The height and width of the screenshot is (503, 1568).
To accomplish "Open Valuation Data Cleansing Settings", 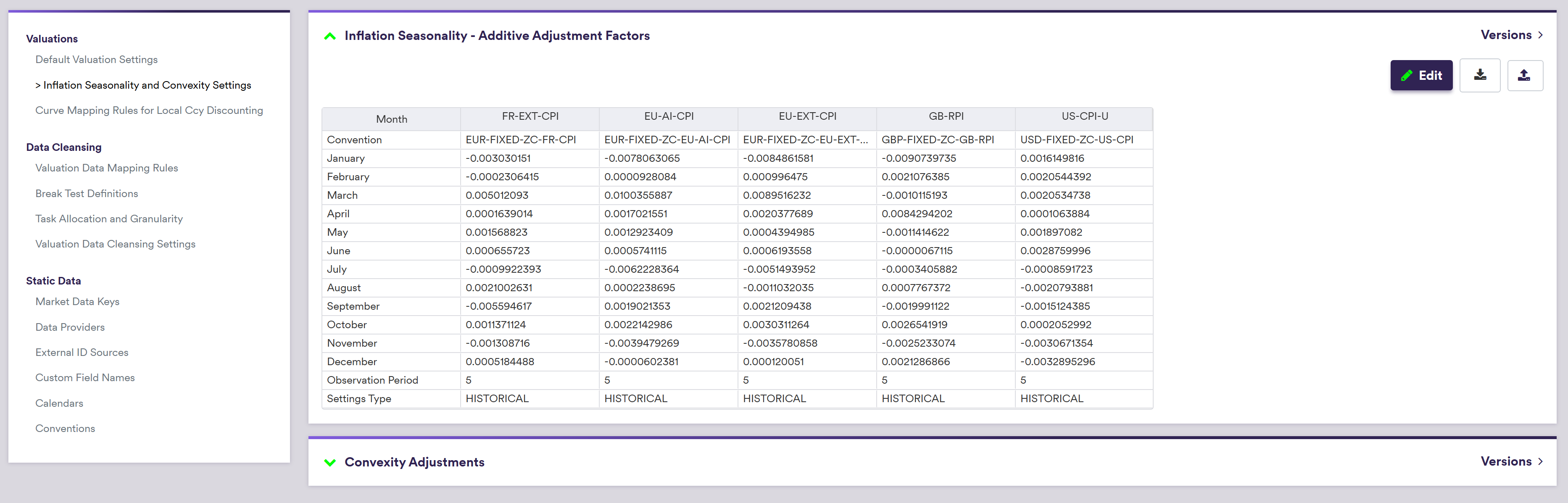I will pos(115,244).
